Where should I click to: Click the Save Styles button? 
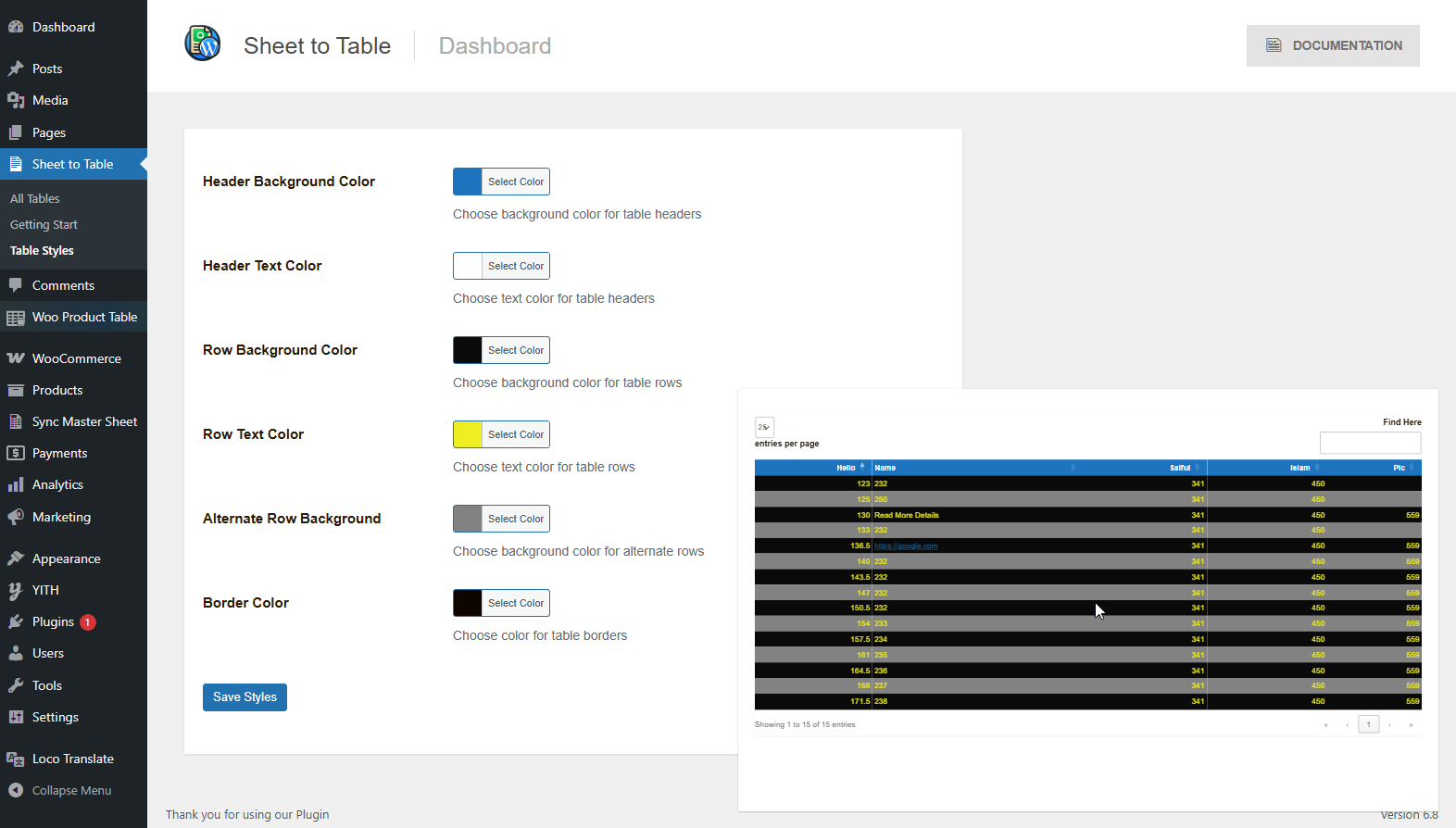[x=245, y=697]
